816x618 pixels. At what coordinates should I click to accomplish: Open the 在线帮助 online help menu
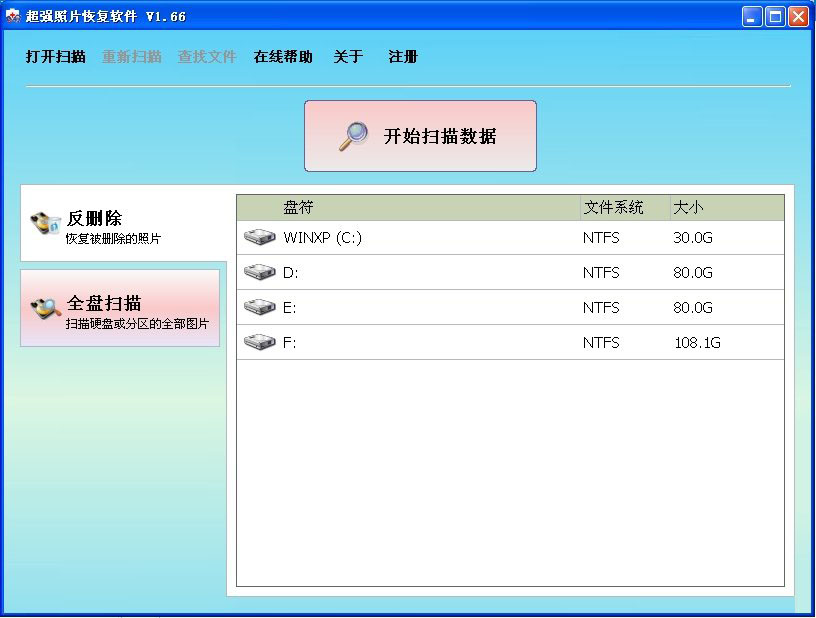tap(283, 57)
